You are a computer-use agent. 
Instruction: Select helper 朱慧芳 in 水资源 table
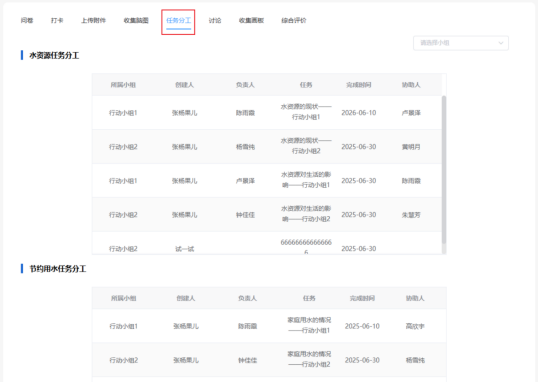tap(411, 215)
